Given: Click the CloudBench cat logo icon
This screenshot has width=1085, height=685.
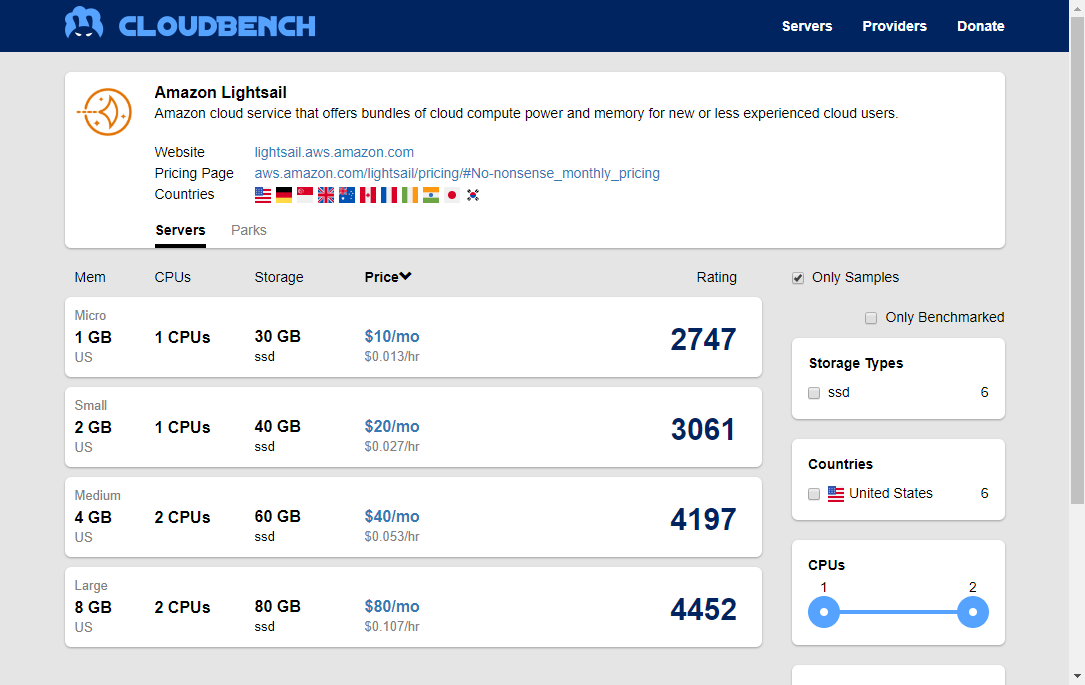Looking at the screenshot, I should (x=84, y=23).
